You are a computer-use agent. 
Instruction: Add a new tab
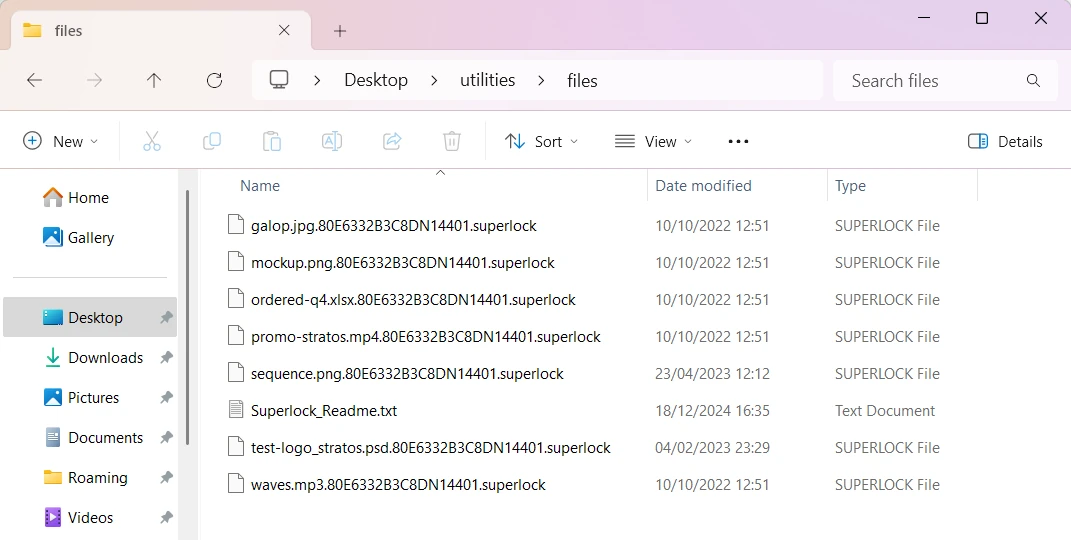pos(340,31)
